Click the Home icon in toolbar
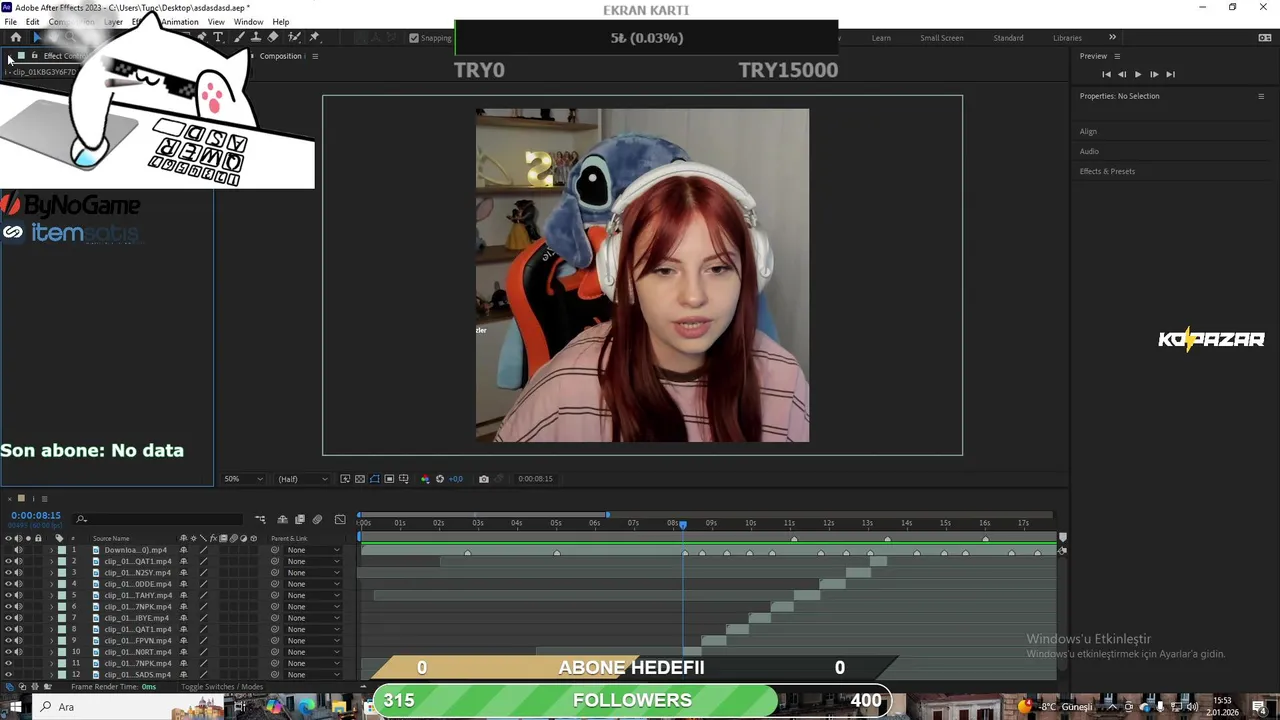The width and height of the screenshot is (1280, 720). click(16, 37)
